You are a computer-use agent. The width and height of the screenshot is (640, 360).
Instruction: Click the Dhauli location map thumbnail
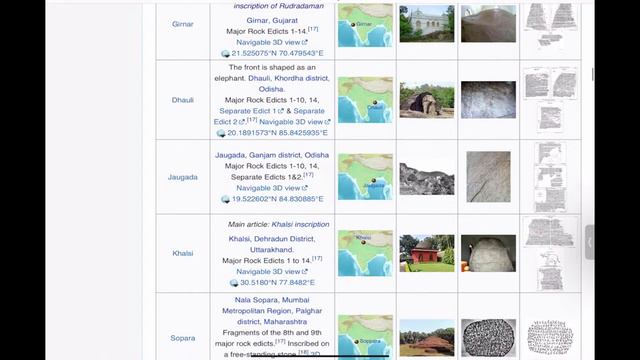pyautogui.click(x=365, y=100)
